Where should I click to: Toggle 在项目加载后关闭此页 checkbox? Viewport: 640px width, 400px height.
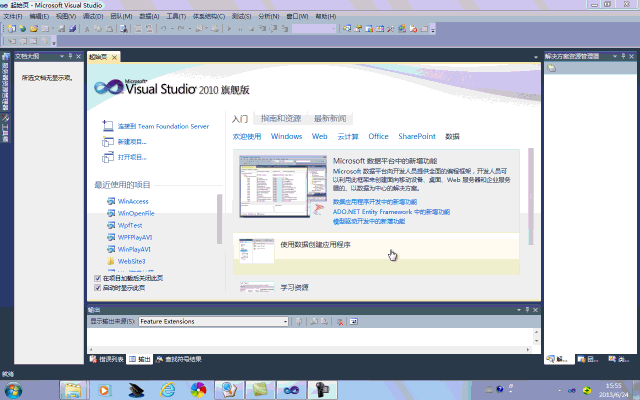click(x=98, y=278)
